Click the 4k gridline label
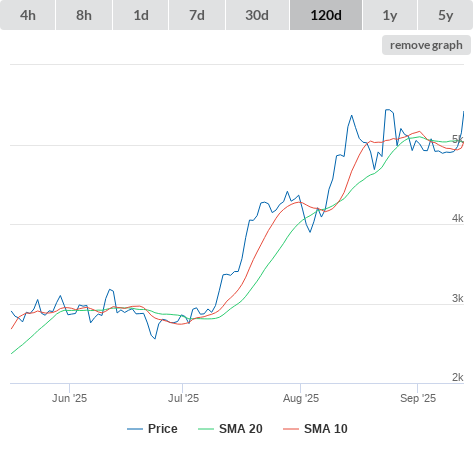 [457, 218]
